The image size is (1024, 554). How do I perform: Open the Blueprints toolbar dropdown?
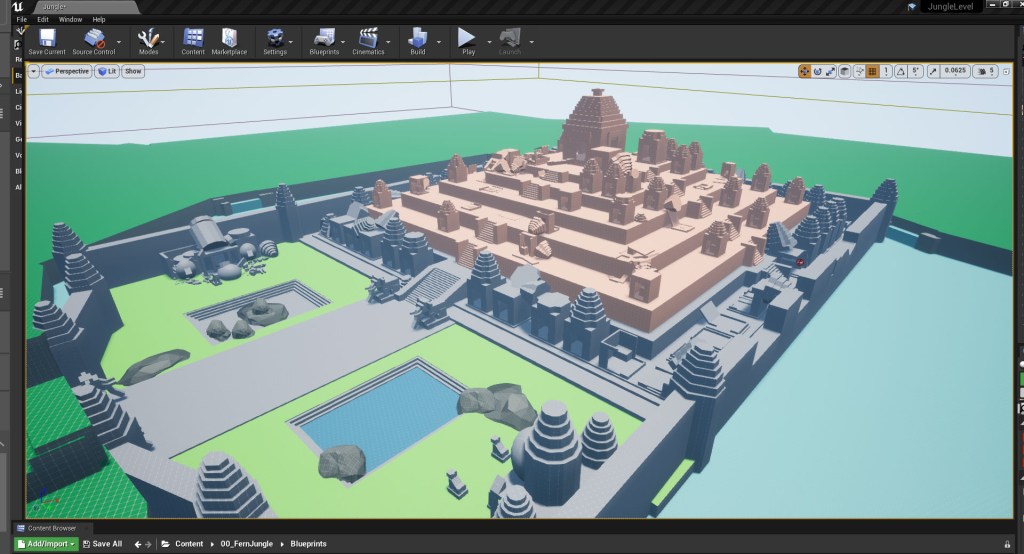point(325,40)
